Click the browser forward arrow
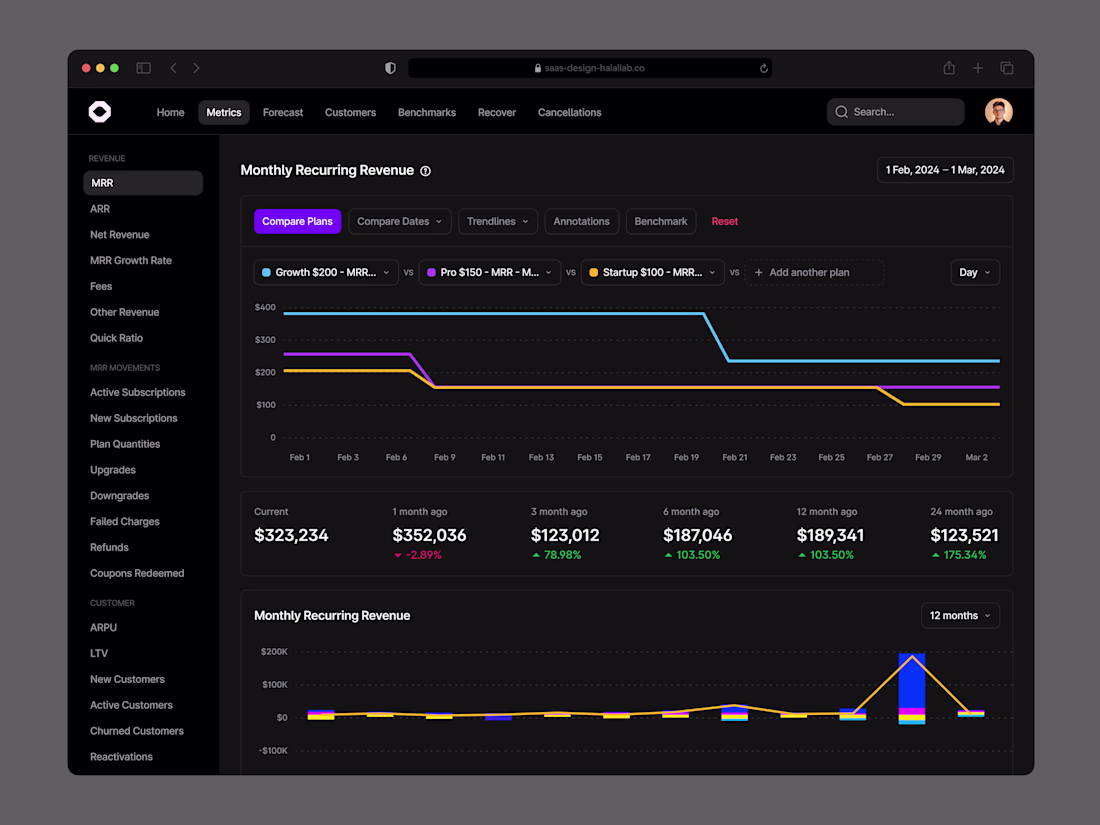The height and width of the screenshot is (825, 1100). pos(196,68)
